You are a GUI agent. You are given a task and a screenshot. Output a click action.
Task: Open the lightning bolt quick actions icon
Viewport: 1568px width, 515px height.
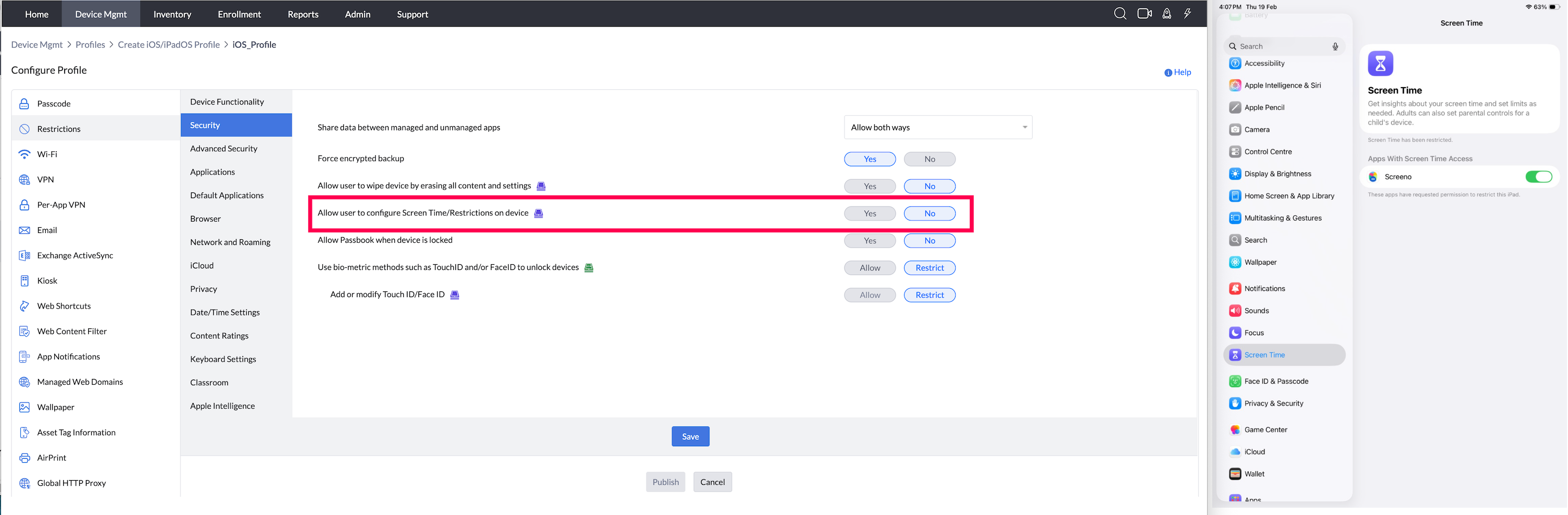pos(1188,13)
